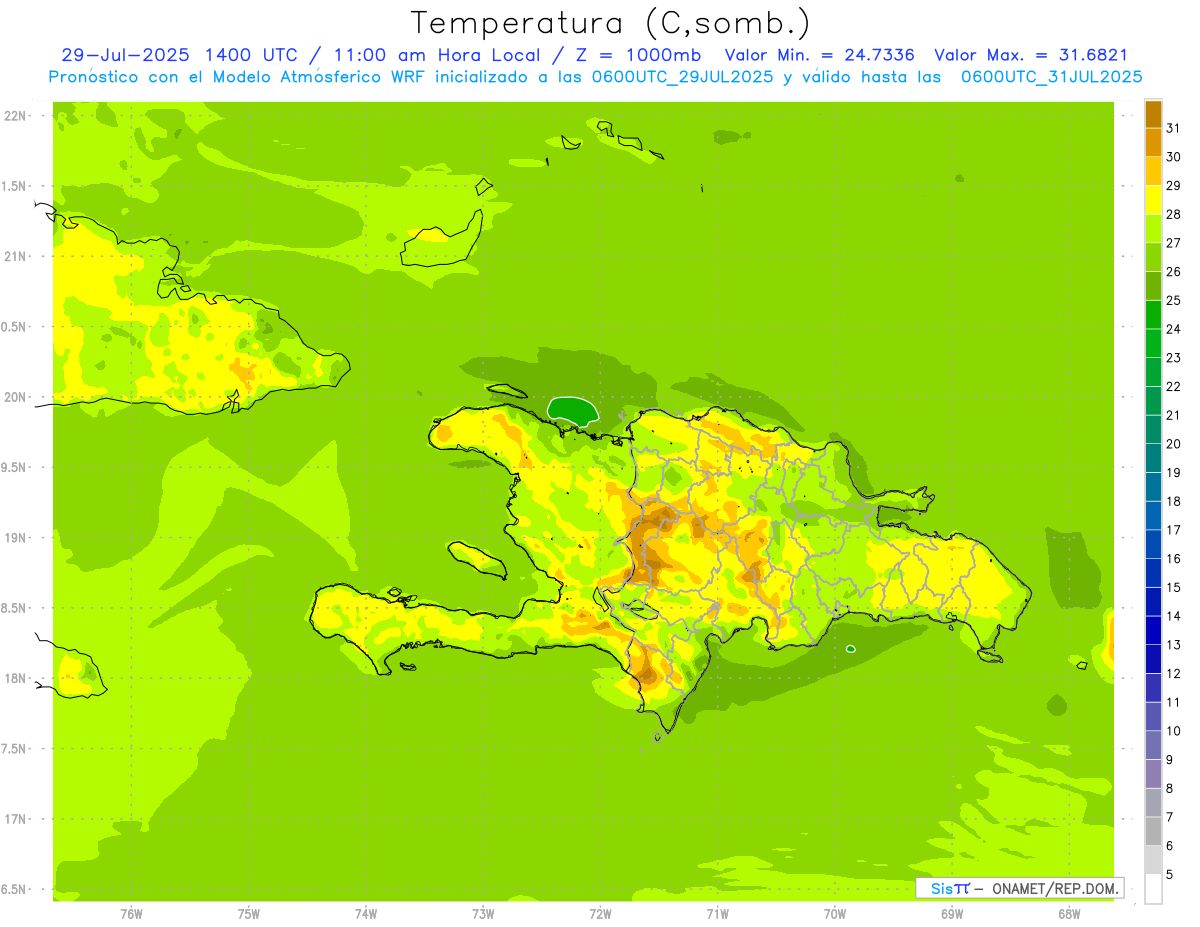Click the latitude label "22N"
This screenshot has width=1200, height=927.
click(x=15, y=116)
